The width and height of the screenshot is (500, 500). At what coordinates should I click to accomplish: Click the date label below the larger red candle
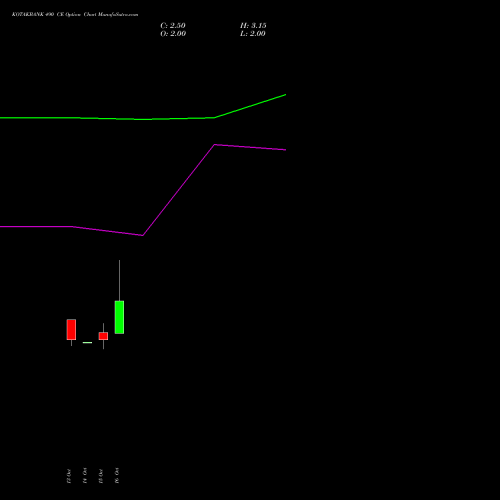click(69, 476)
